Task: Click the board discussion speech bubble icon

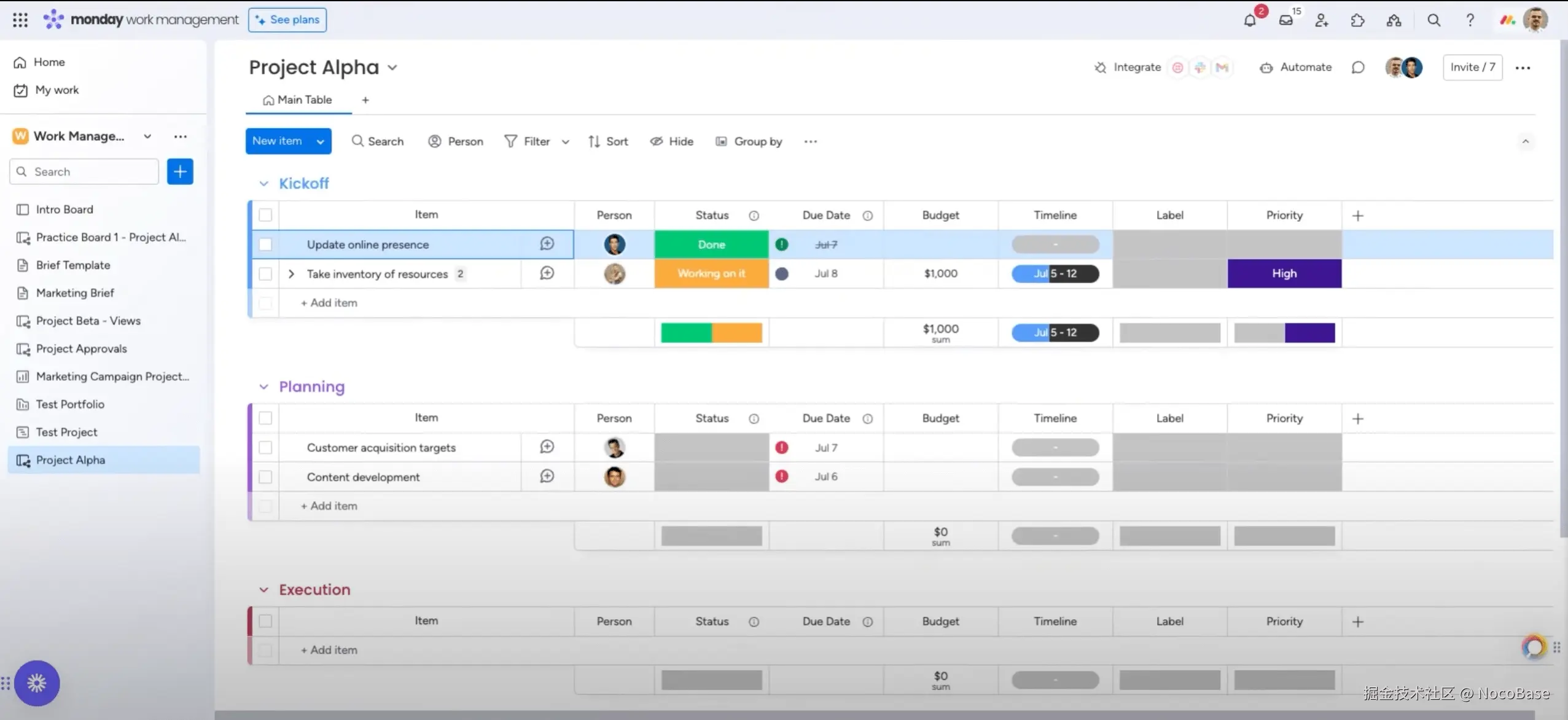Action: pos(1358,68)
